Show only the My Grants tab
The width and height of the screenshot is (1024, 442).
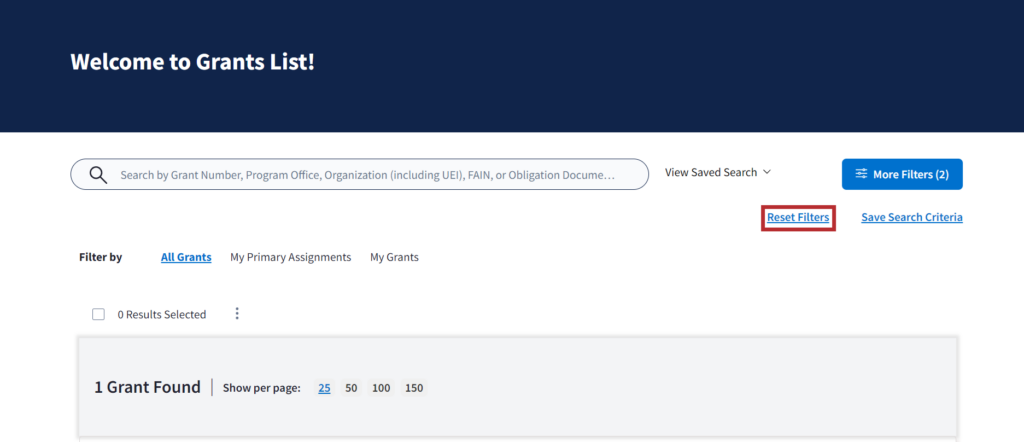click(x=394, y=257)
